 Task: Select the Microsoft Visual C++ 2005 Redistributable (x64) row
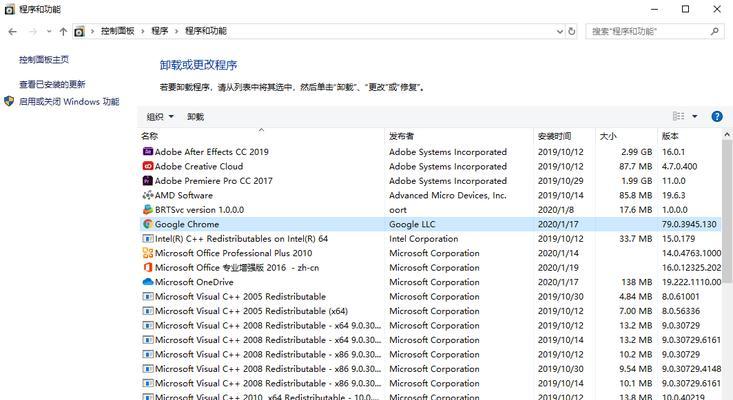[430, 311]
